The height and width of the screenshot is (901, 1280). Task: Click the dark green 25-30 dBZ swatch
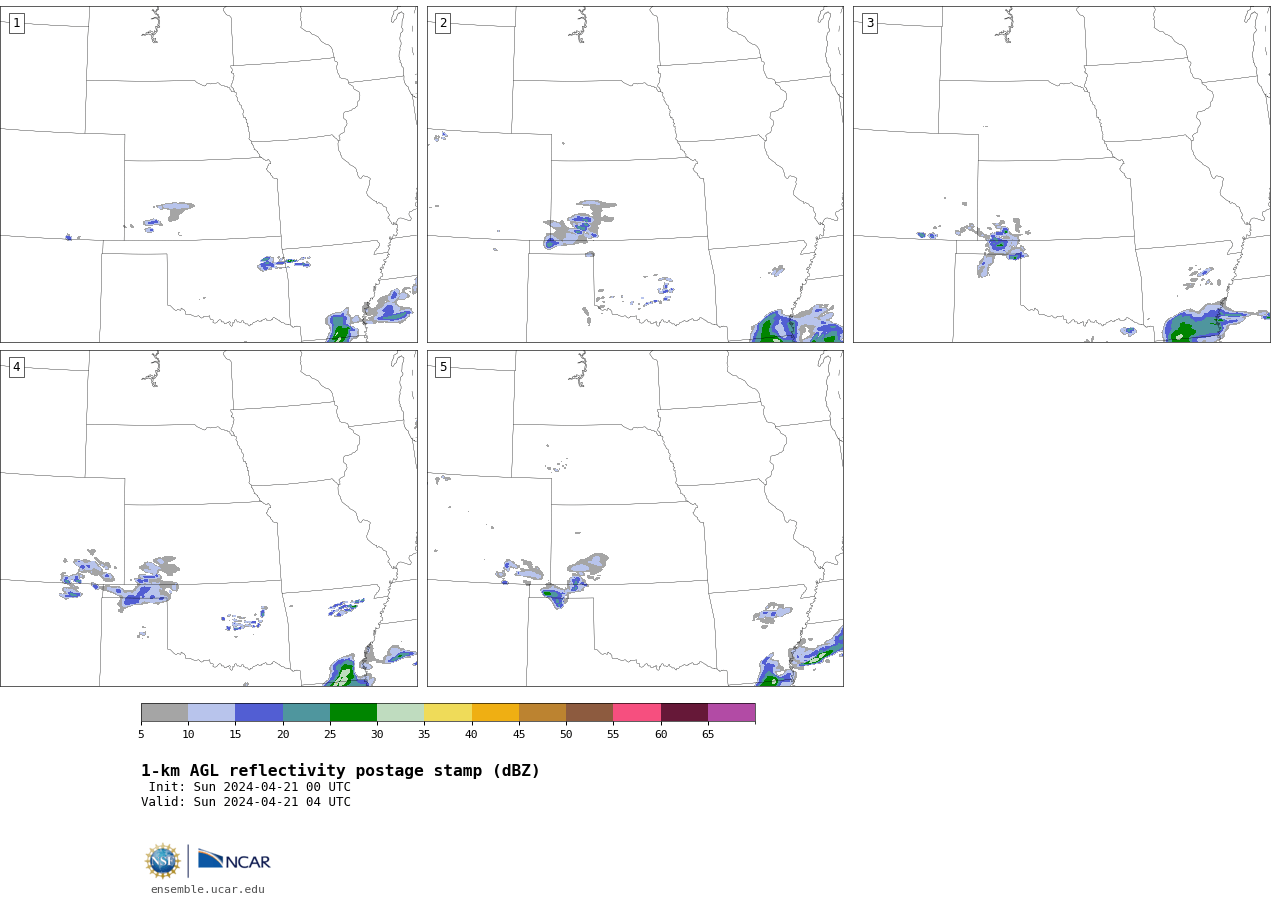tap(353, 713)
